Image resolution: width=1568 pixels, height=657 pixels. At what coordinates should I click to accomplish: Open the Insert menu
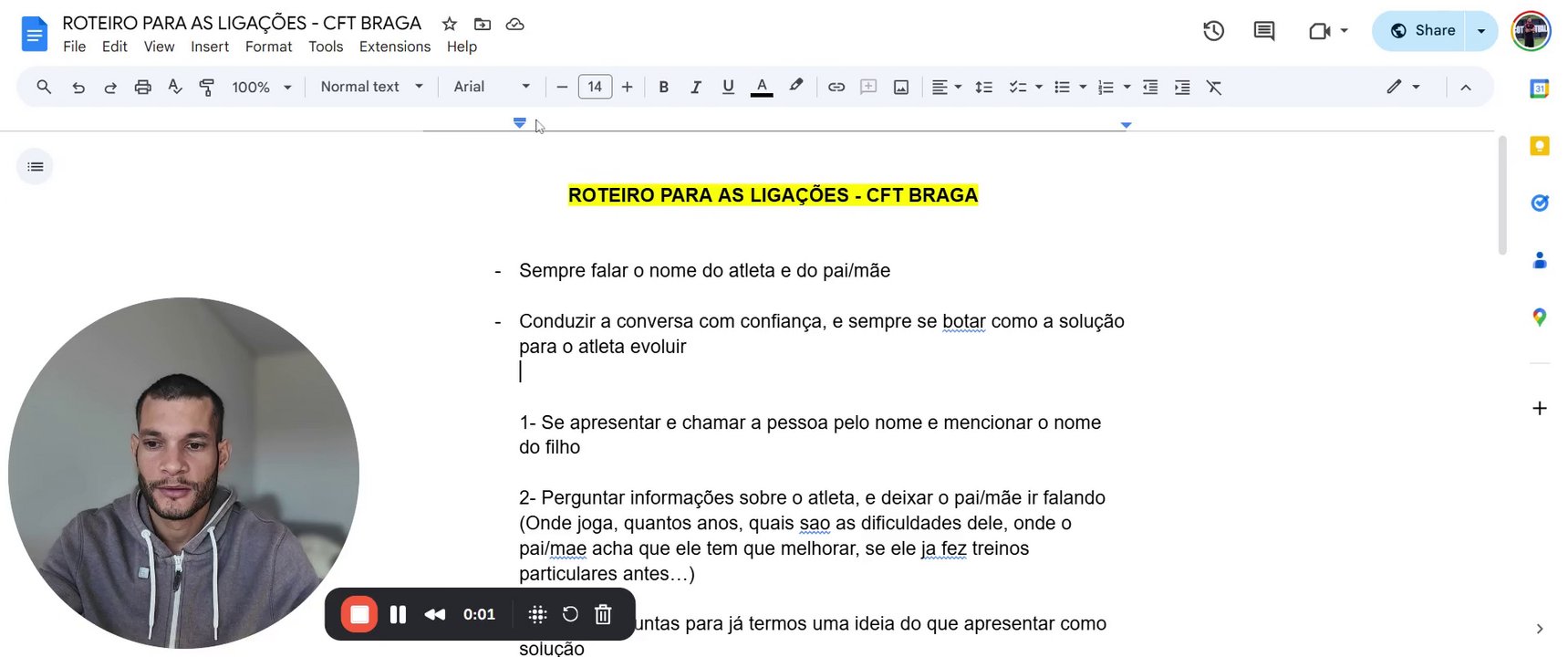pyautogui.click(x=210, y=47)
